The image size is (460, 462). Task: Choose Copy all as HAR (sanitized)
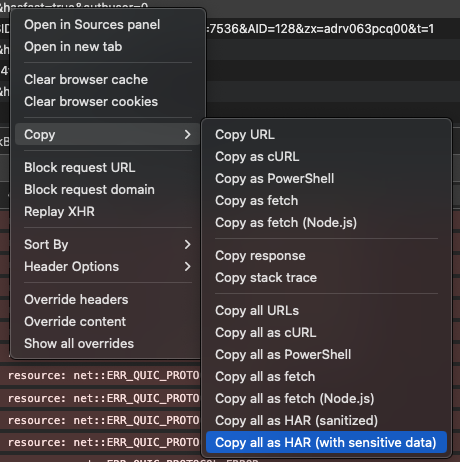coord(296,421)
